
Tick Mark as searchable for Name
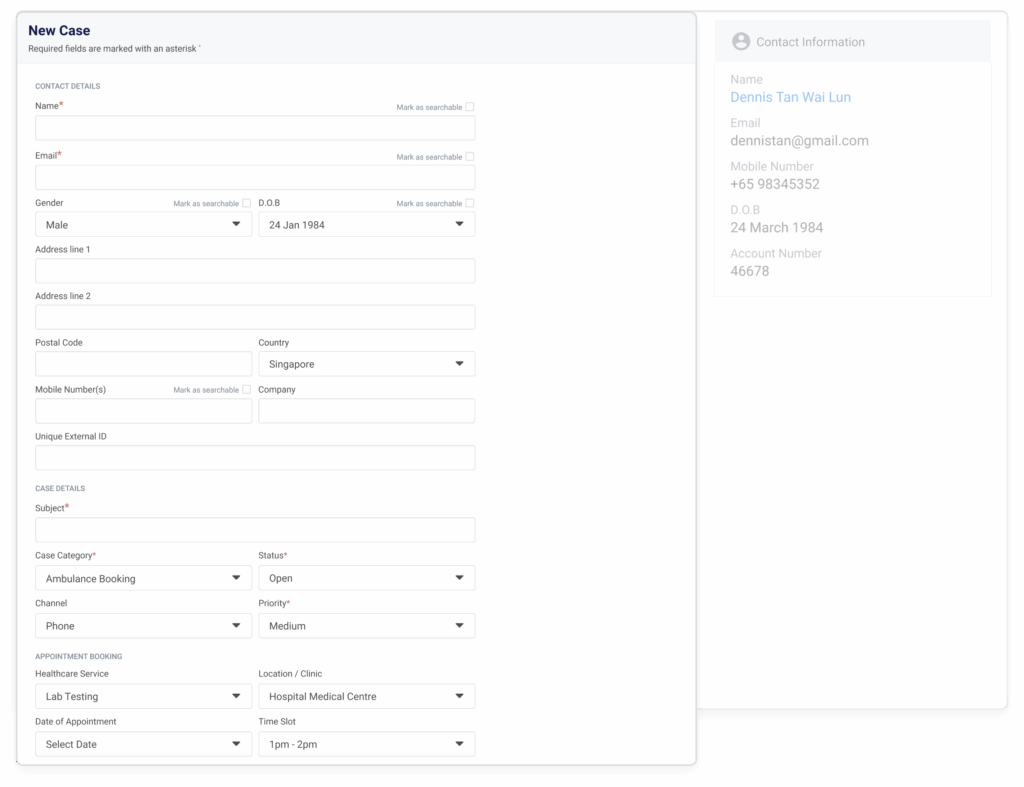click(x=470, y=107)
